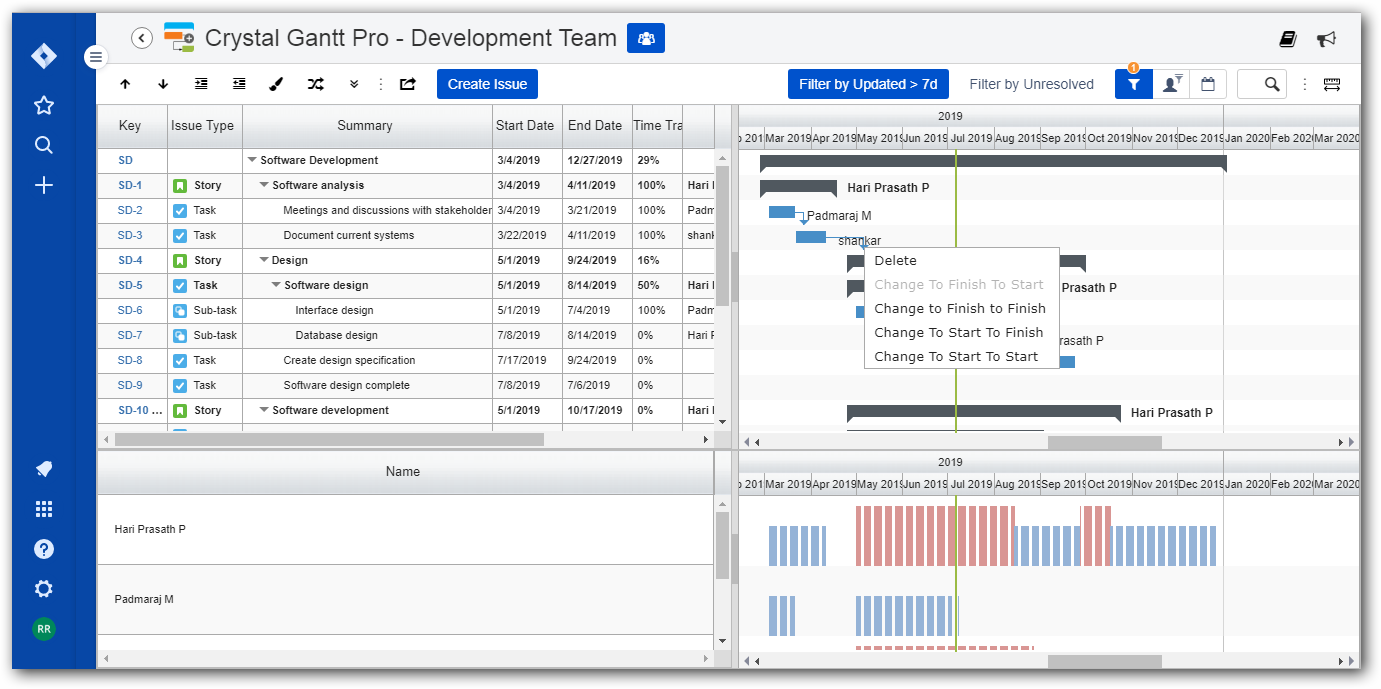Collapse the Software design task
Image resolution: width=1381 pixels, height=689 pixels.
[276, 285]
